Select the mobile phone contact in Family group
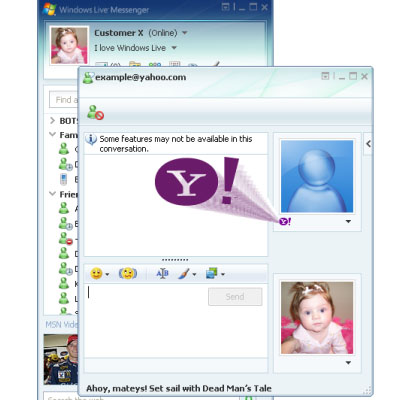Screen dimensions: 400x400 coord(63,179)
